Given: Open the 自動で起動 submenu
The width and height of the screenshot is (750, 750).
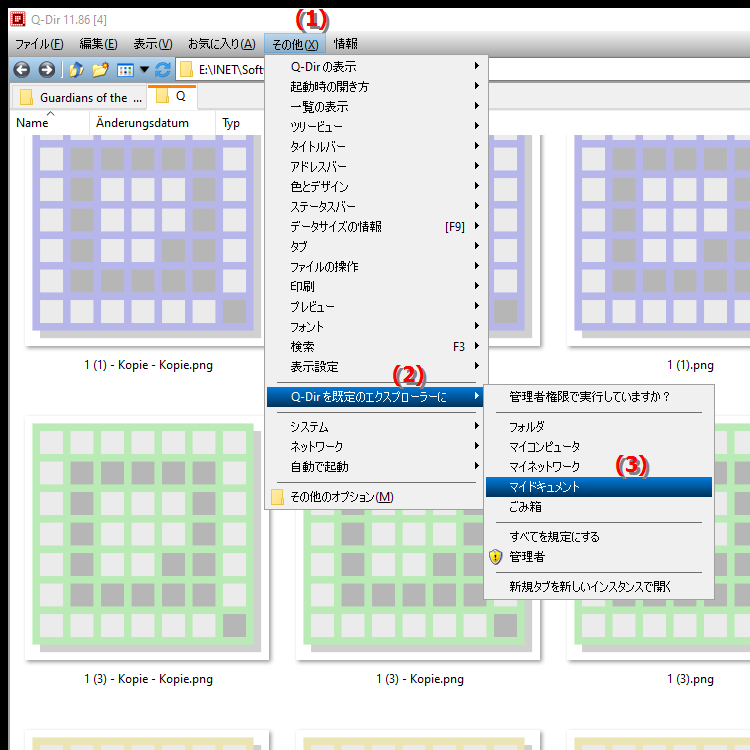Looking at the screenshot, I should [375, 466].
